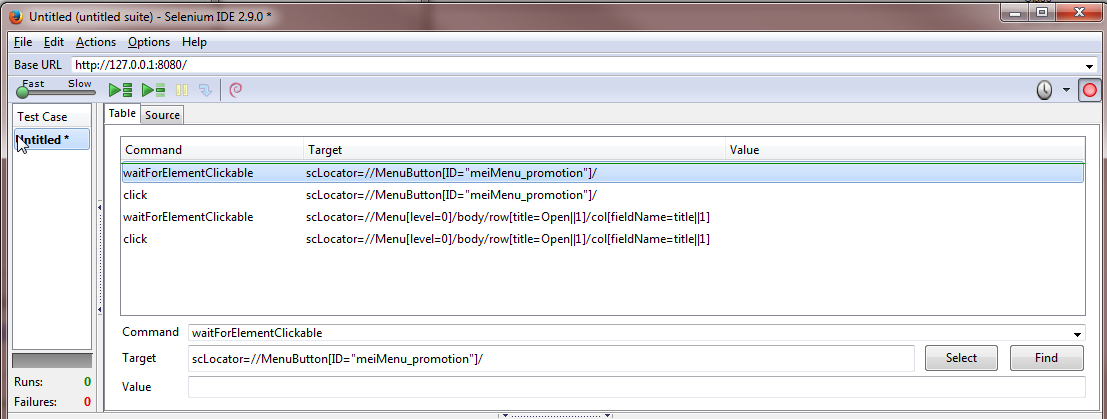Click the Find button
1107x419 pixels.
(1046, 358)
